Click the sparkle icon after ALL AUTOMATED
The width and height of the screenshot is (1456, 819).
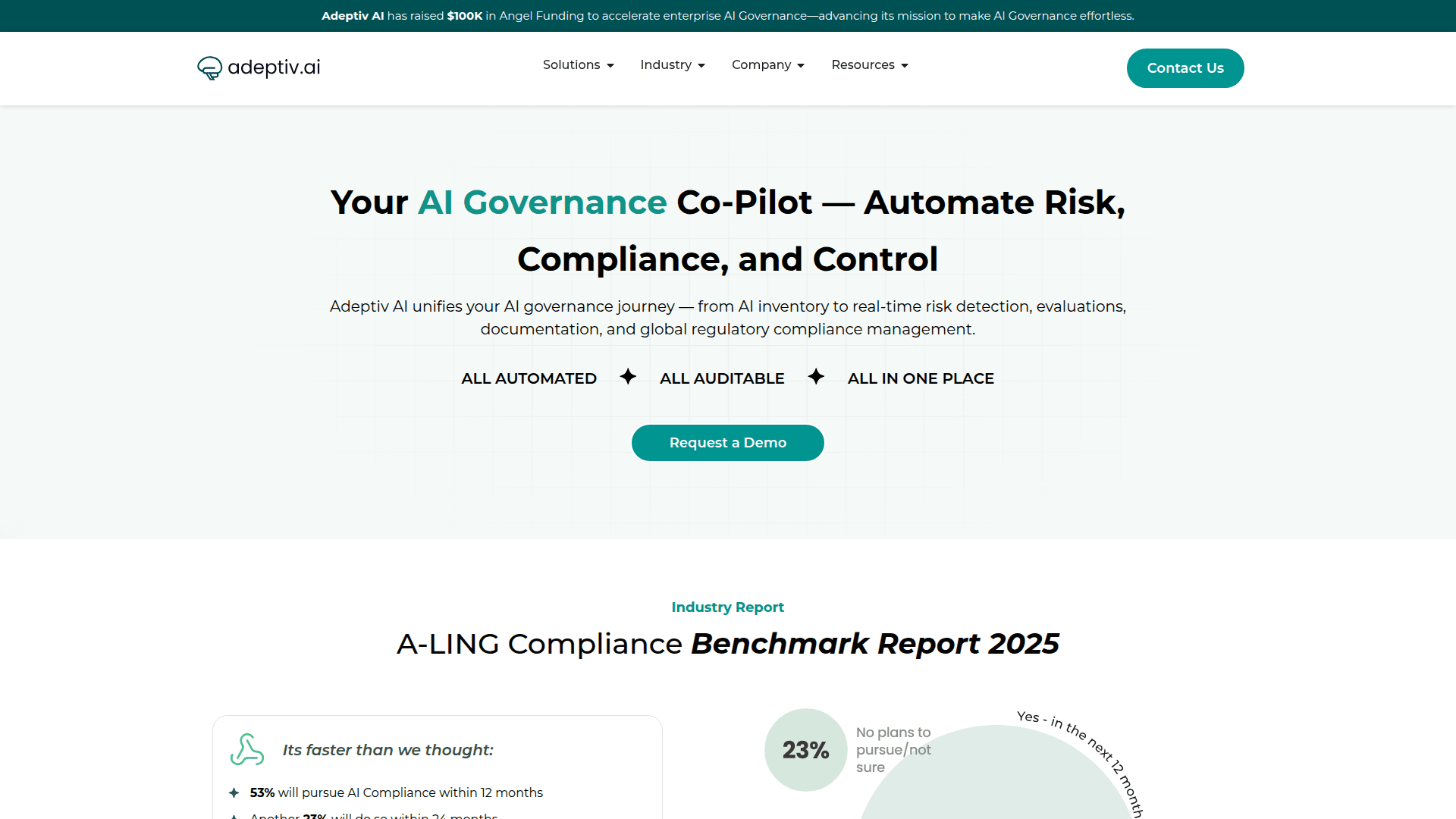click(x=628, y=376)
